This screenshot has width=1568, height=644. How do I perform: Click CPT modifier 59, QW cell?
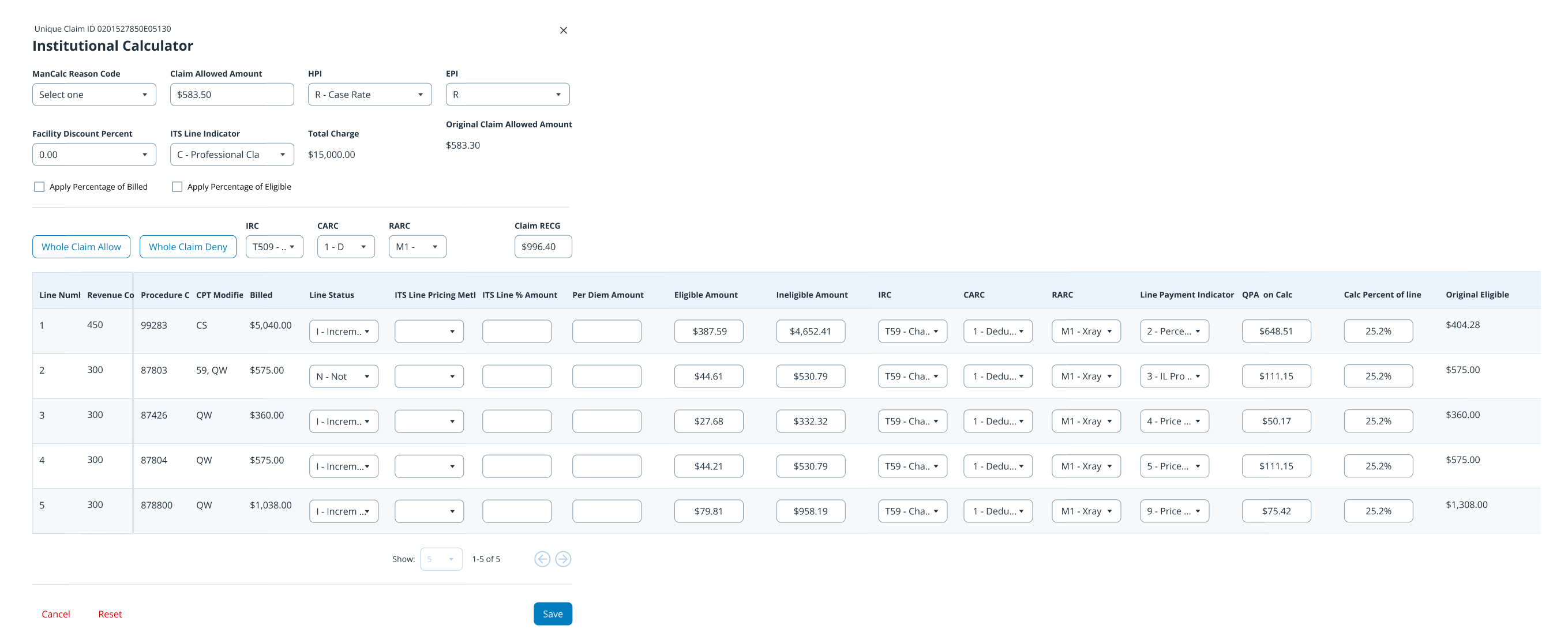pos(212,370)
